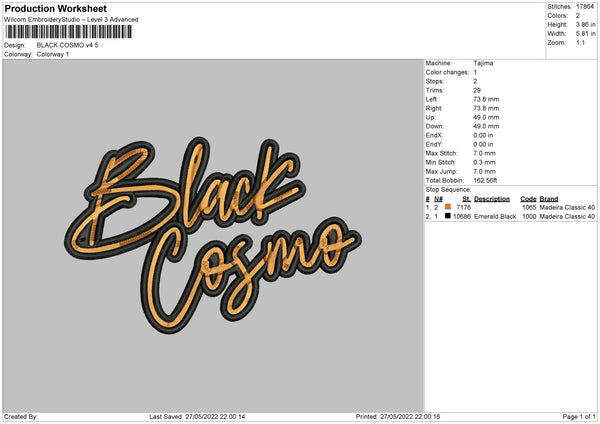Image resolution: width=600 pixels, height=424 pixels.
Task: Click the Trims value 29
Action: click(x=477, y=90)
